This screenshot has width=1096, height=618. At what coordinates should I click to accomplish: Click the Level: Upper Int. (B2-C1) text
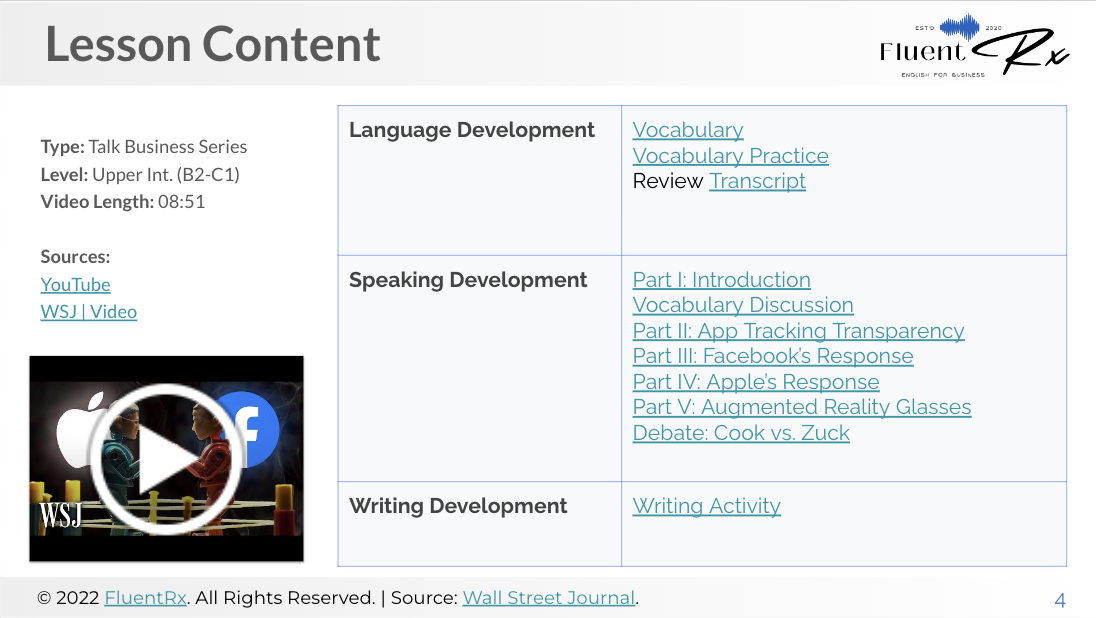[x=140, y=174]
